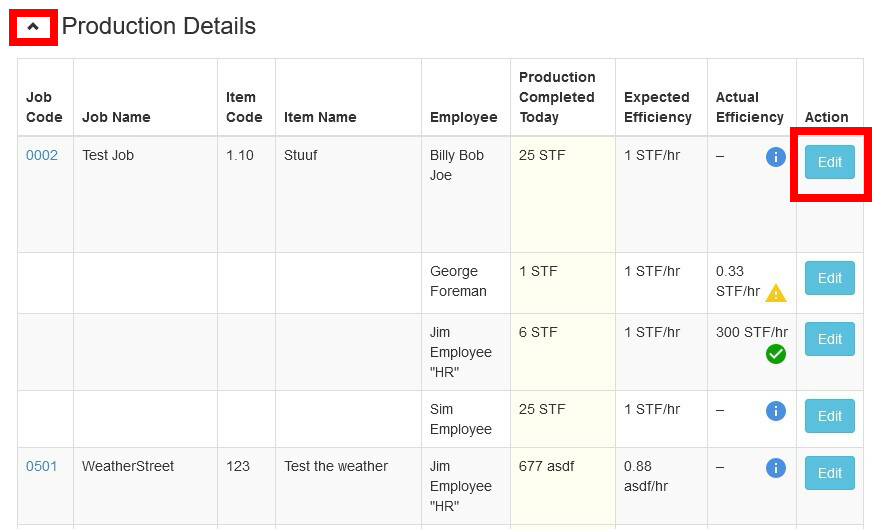
Task: Click info icon in Billy Bob Joe row
Action: tap(775, 157)
